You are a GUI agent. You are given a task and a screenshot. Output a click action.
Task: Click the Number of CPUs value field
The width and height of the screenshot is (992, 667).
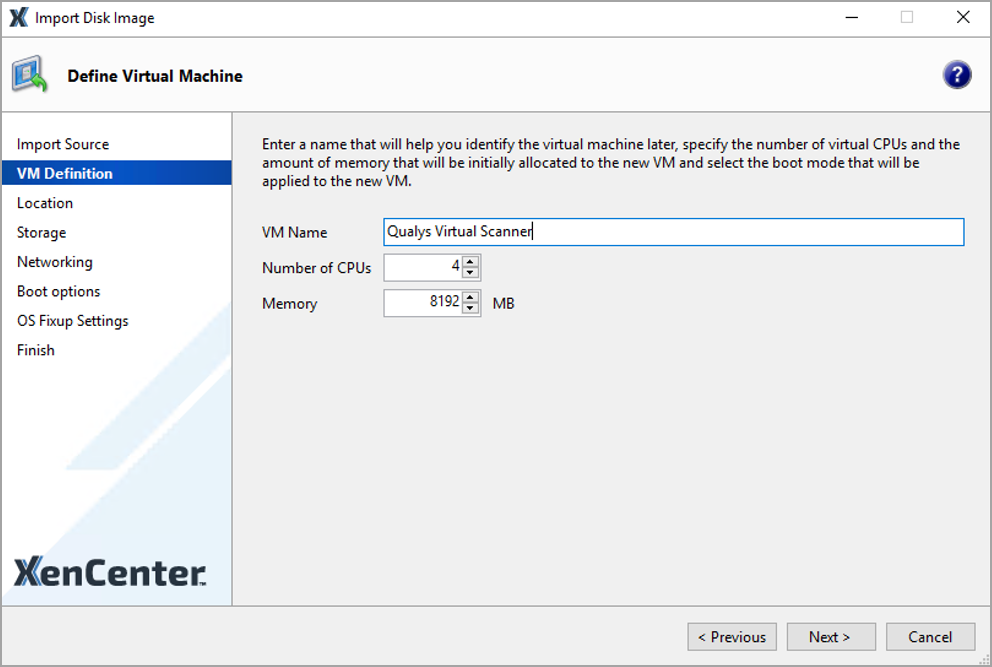pos(423,267)
